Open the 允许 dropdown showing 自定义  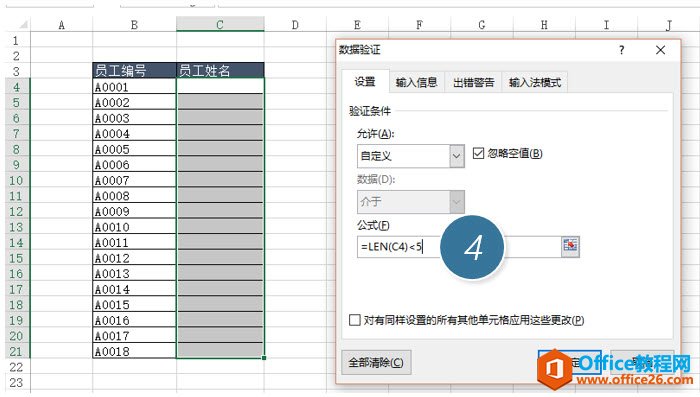coord(456,156)
